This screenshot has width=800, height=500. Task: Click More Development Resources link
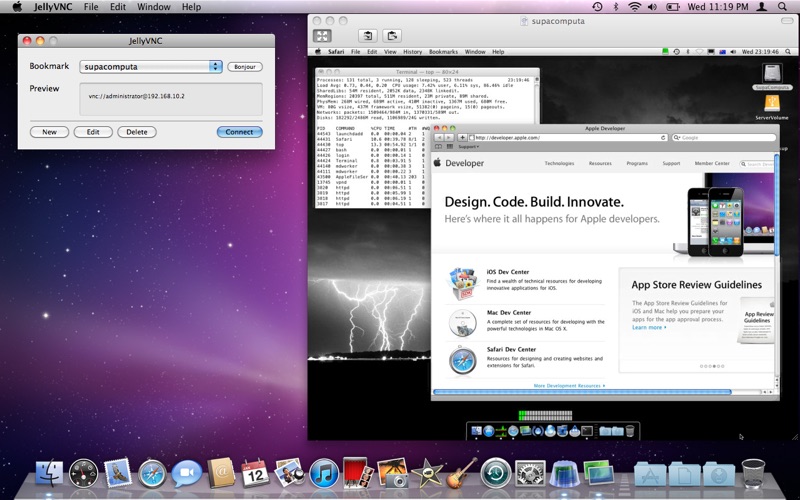click(x=569, y=386)
